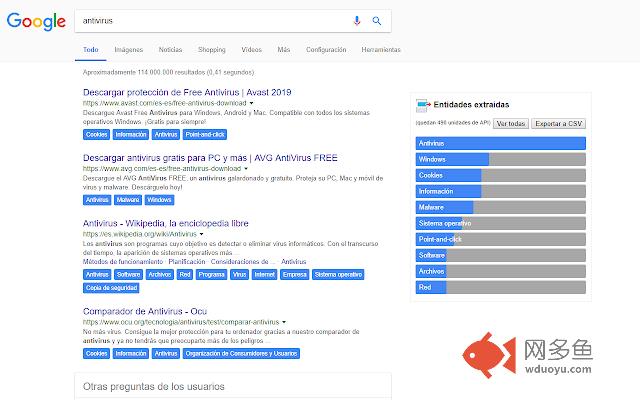Click the Entidades extraídas panel icon
Screen dimensions: 640x400
coord(423,104)
